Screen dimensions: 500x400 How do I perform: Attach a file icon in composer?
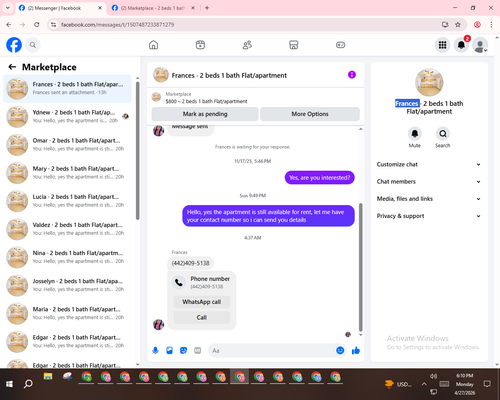tap(169, 350)
